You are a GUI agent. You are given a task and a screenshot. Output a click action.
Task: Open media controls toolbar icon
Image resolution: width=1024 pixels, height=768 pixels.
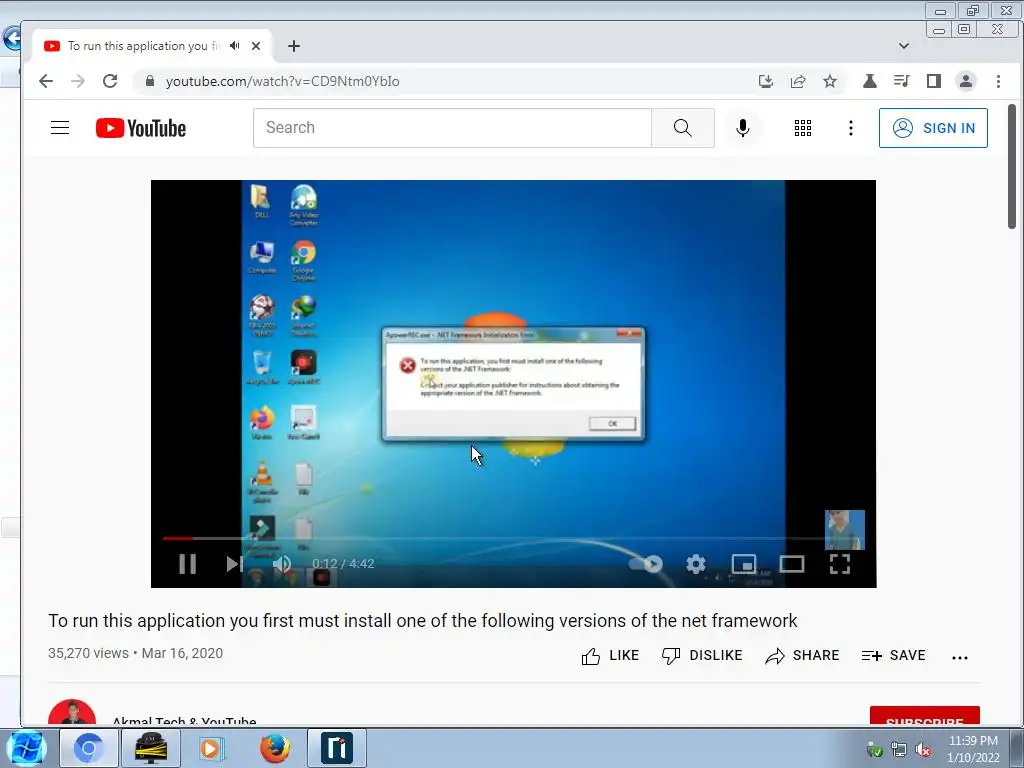pos(901,81)
